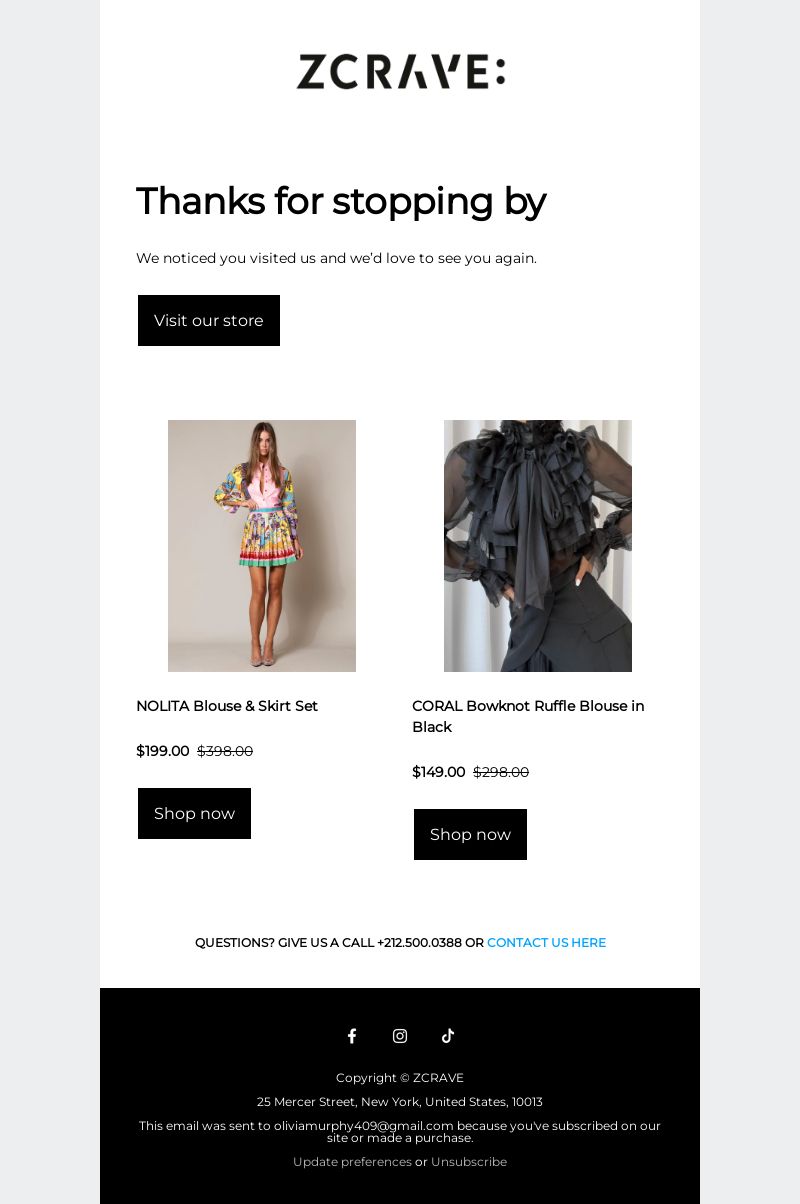
Task: Click the ZCRAVE logo at top
Action: point(400,72)
